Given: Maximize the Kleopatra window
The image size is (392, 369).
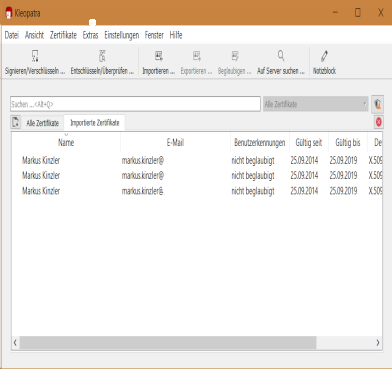Looking at the screenshot, I should pos(358,13).
